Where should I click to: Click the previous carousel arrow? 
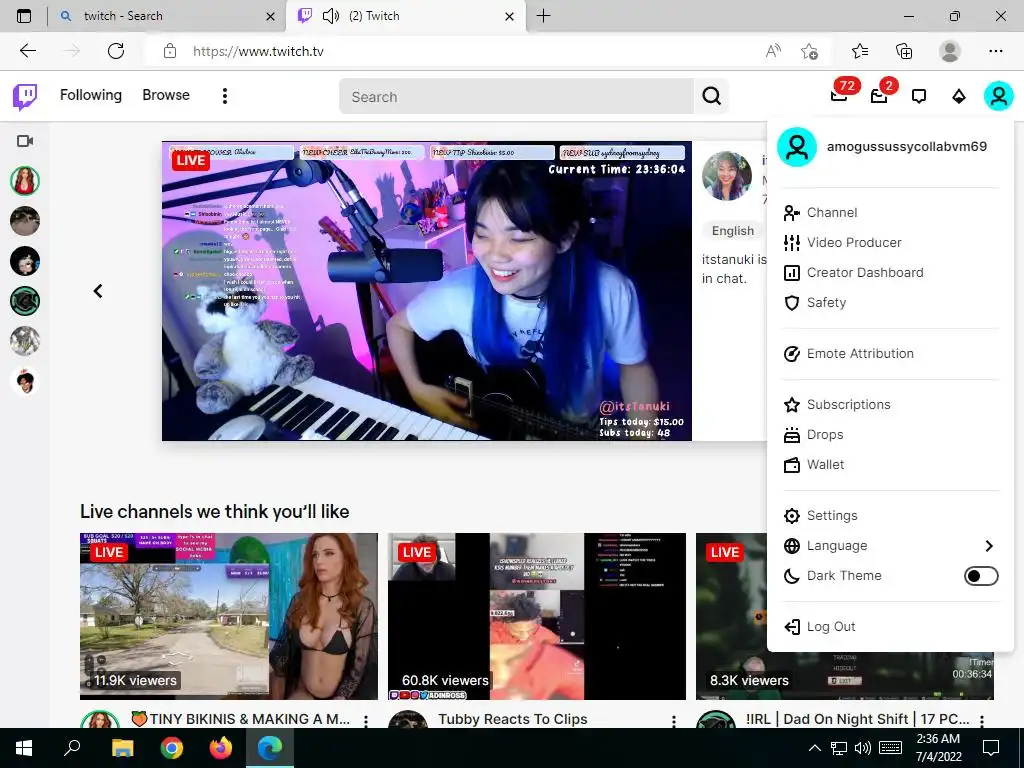point(98,291)
